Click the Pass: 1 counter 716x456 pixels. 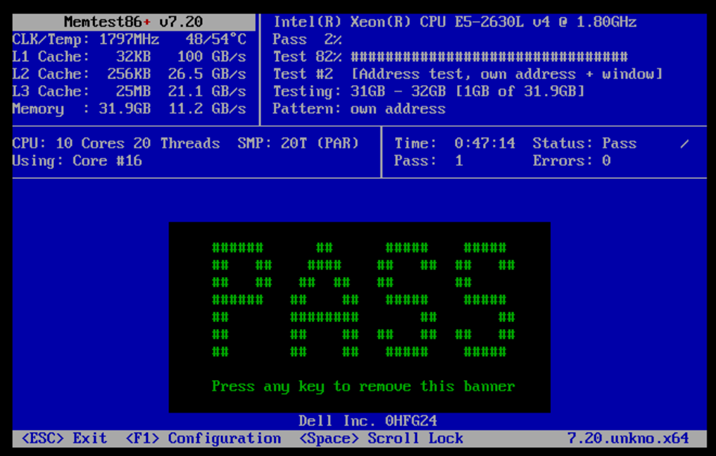pyautogui.click(x=429, y=161)
